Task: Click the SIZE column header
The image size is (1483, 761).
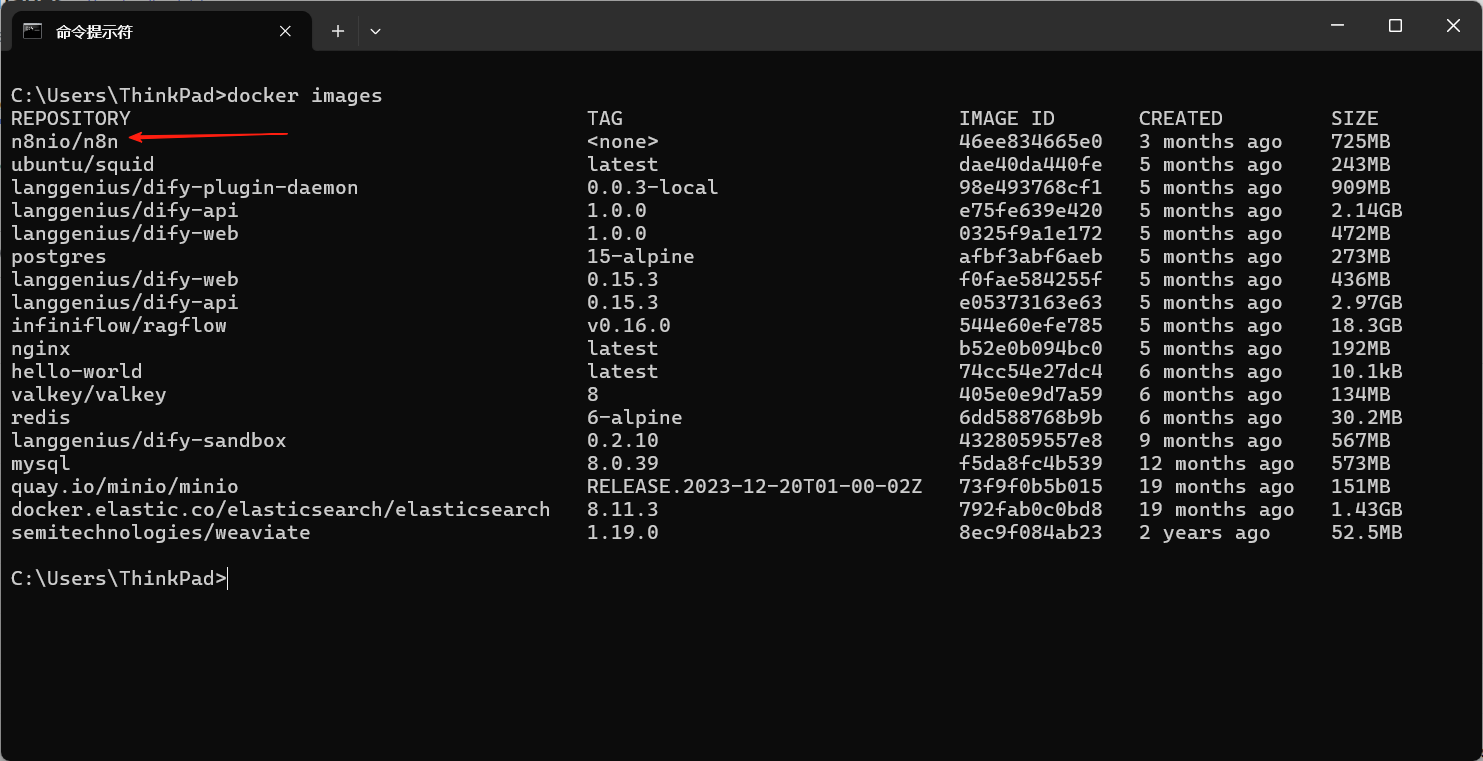Action: click(x=1355, y=119)
